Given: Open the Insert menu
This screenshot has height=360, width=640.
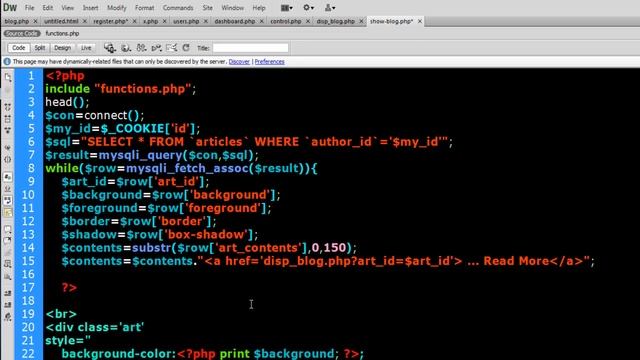Looking at the screenshot, I should tap(91, 8).
